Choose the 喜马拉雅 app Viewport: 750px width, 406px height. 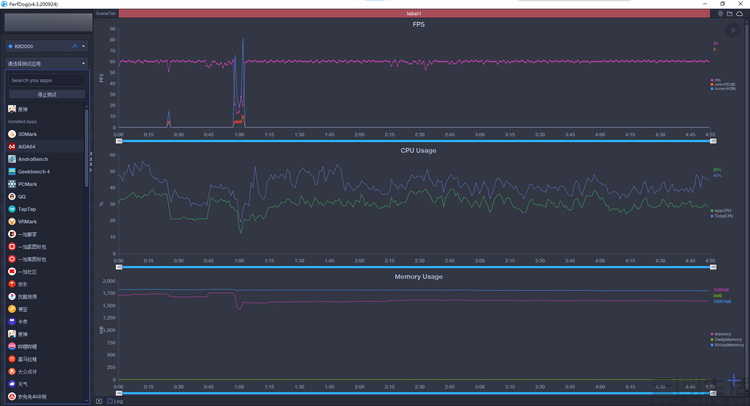coord(45,359)
